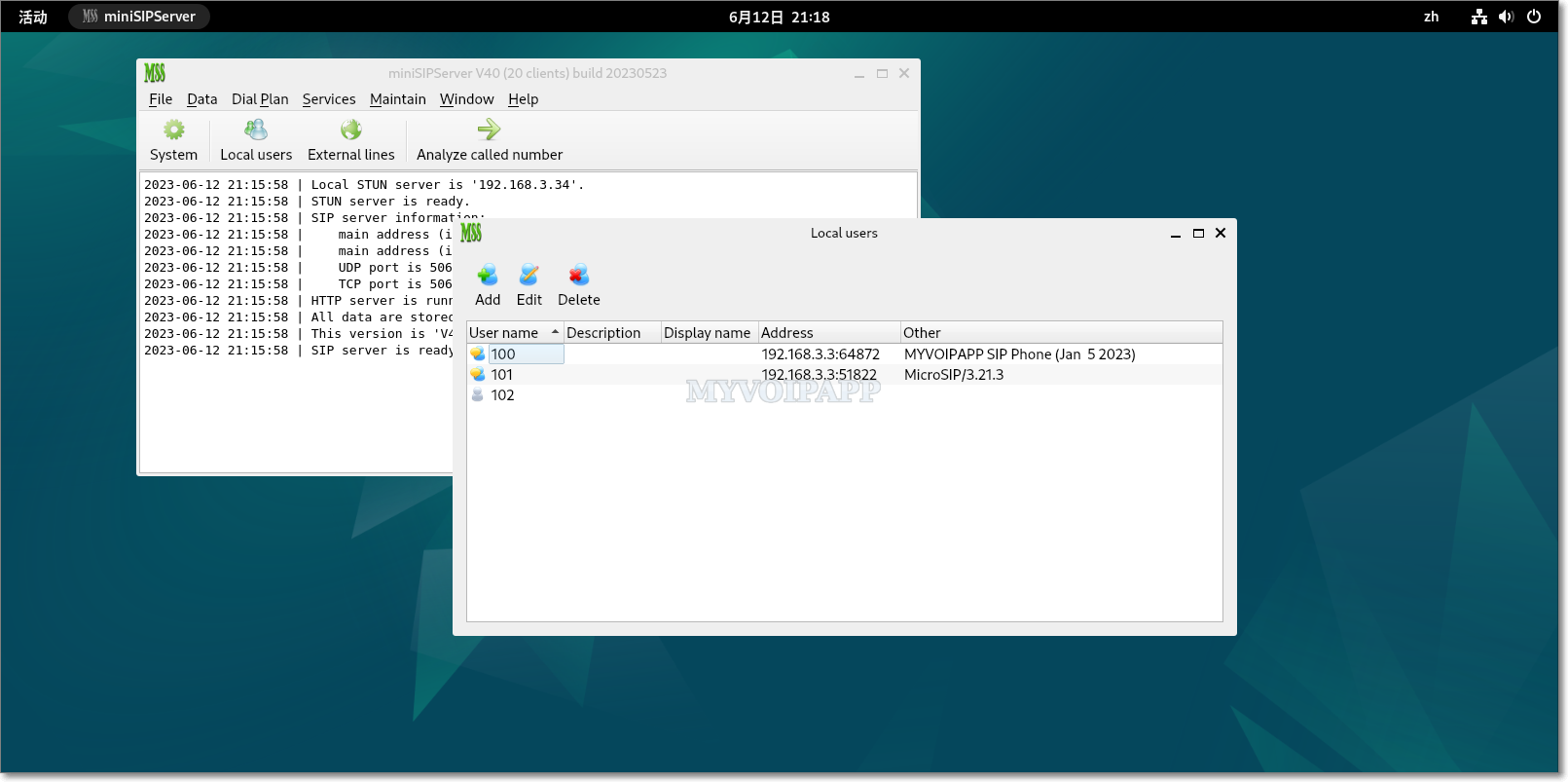Select status icon of user 100
The width and height of the screenshot is (1568, 782).
pyautogui.click(x=478, y=354)
